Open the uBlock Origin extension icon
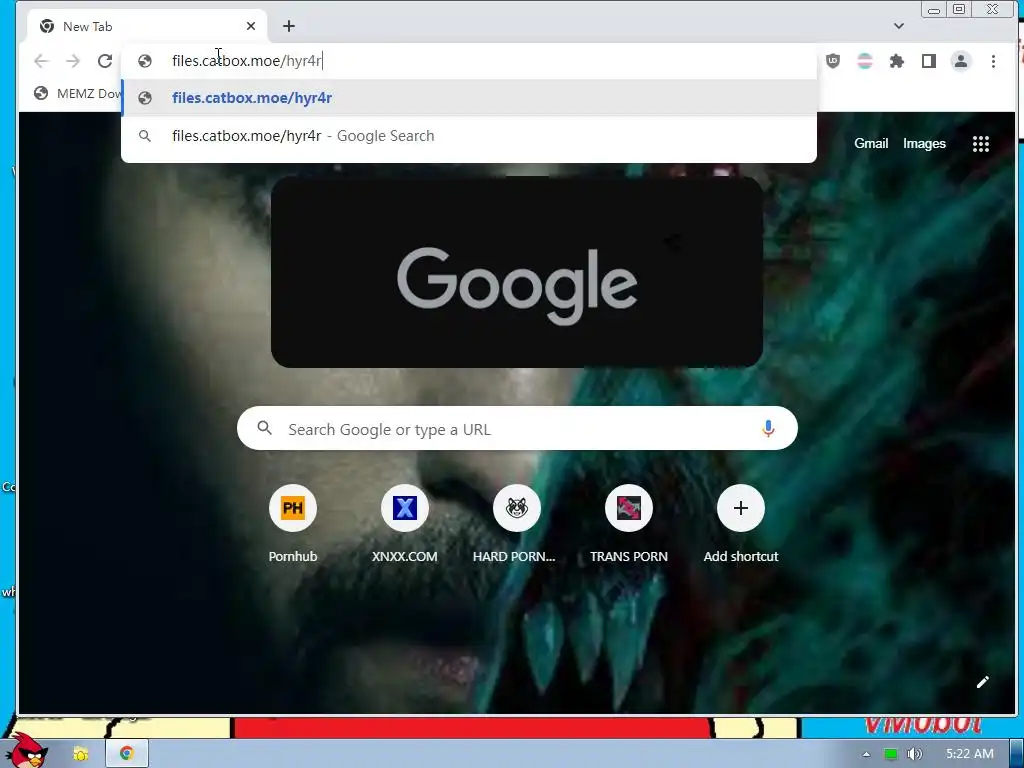 tap(833, 61)
